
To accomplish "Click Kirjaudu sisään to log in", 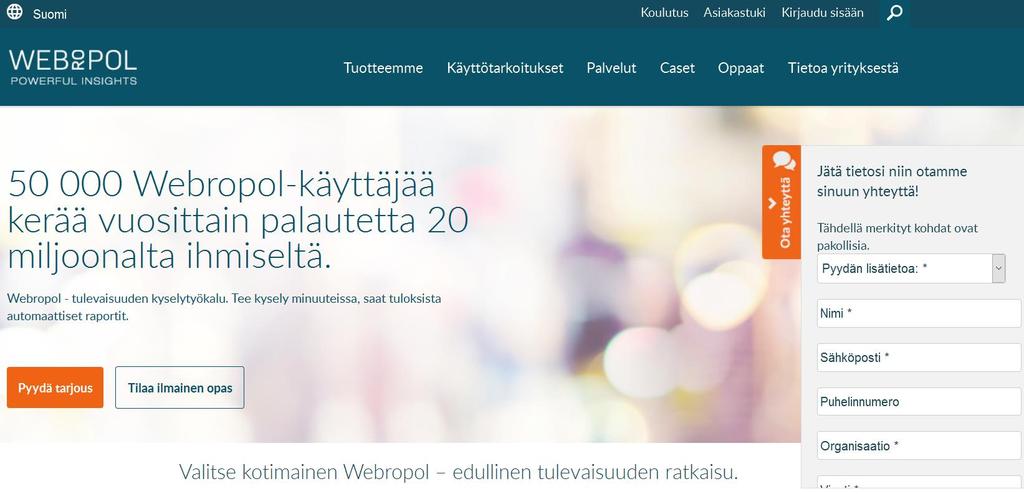I will tap(822, 12).
